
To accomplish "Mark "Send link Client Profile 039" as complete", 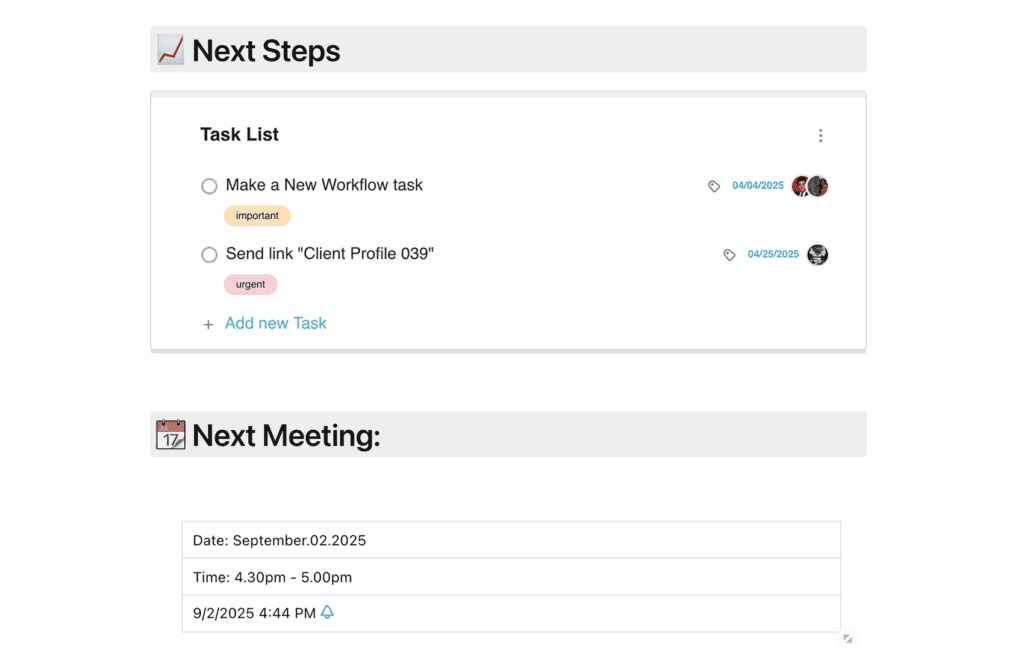I will click(x=209, y=255).
